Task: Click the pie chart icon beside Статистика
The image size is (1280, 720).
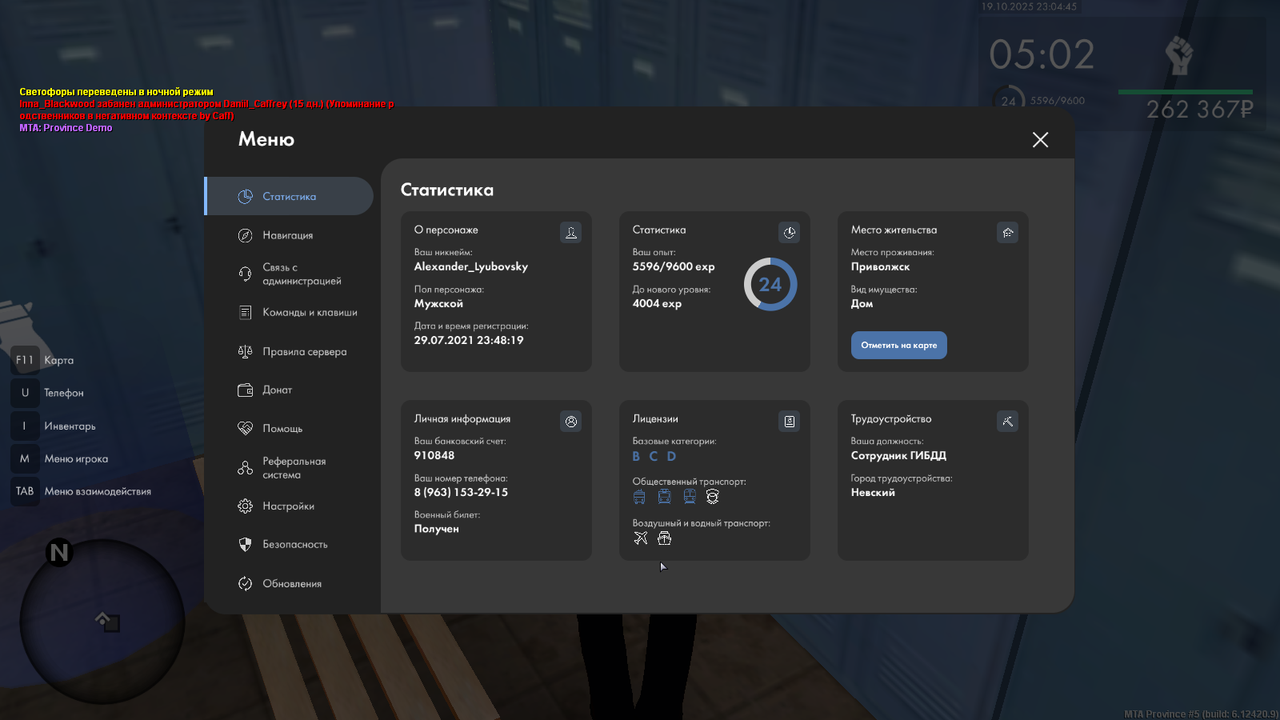Action: (245, 196)
